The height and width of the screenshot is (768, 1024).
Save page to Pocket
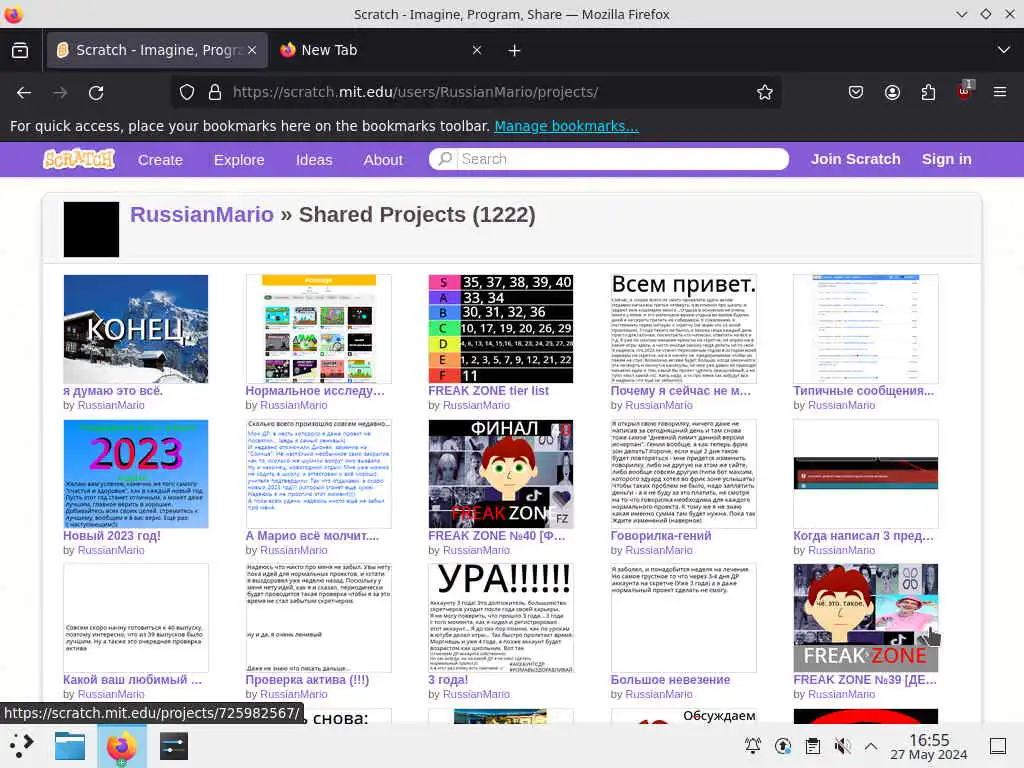[856, 92]
